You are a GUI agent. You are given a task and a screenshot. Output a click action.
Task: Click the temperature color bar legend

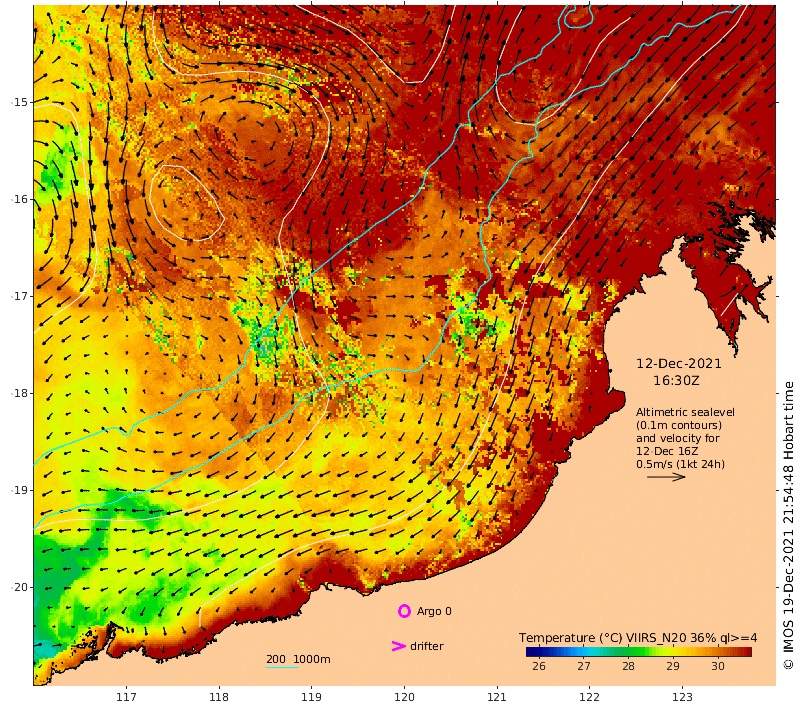point(639,652)
